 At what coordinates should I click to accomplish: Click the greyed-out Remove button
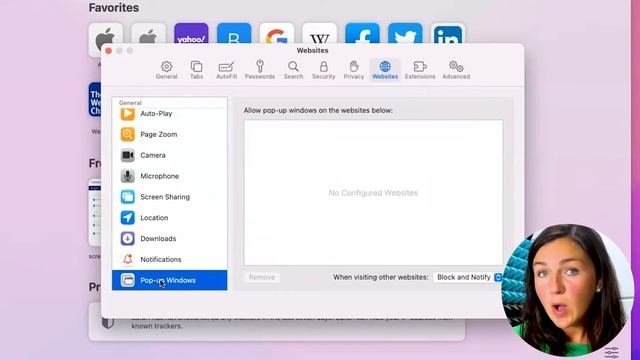262,277
